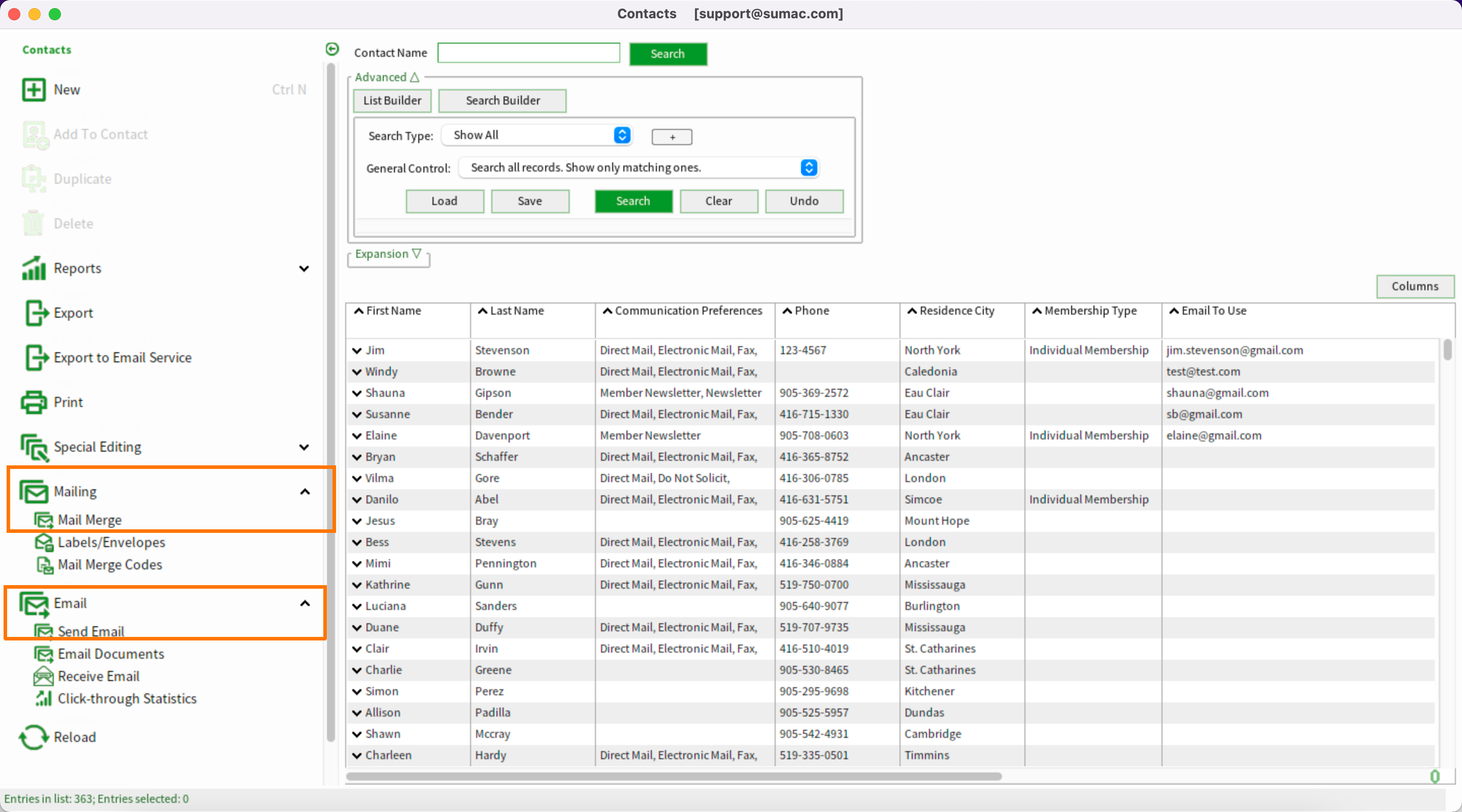Expand the Expansion panel

tap(388, 254)
